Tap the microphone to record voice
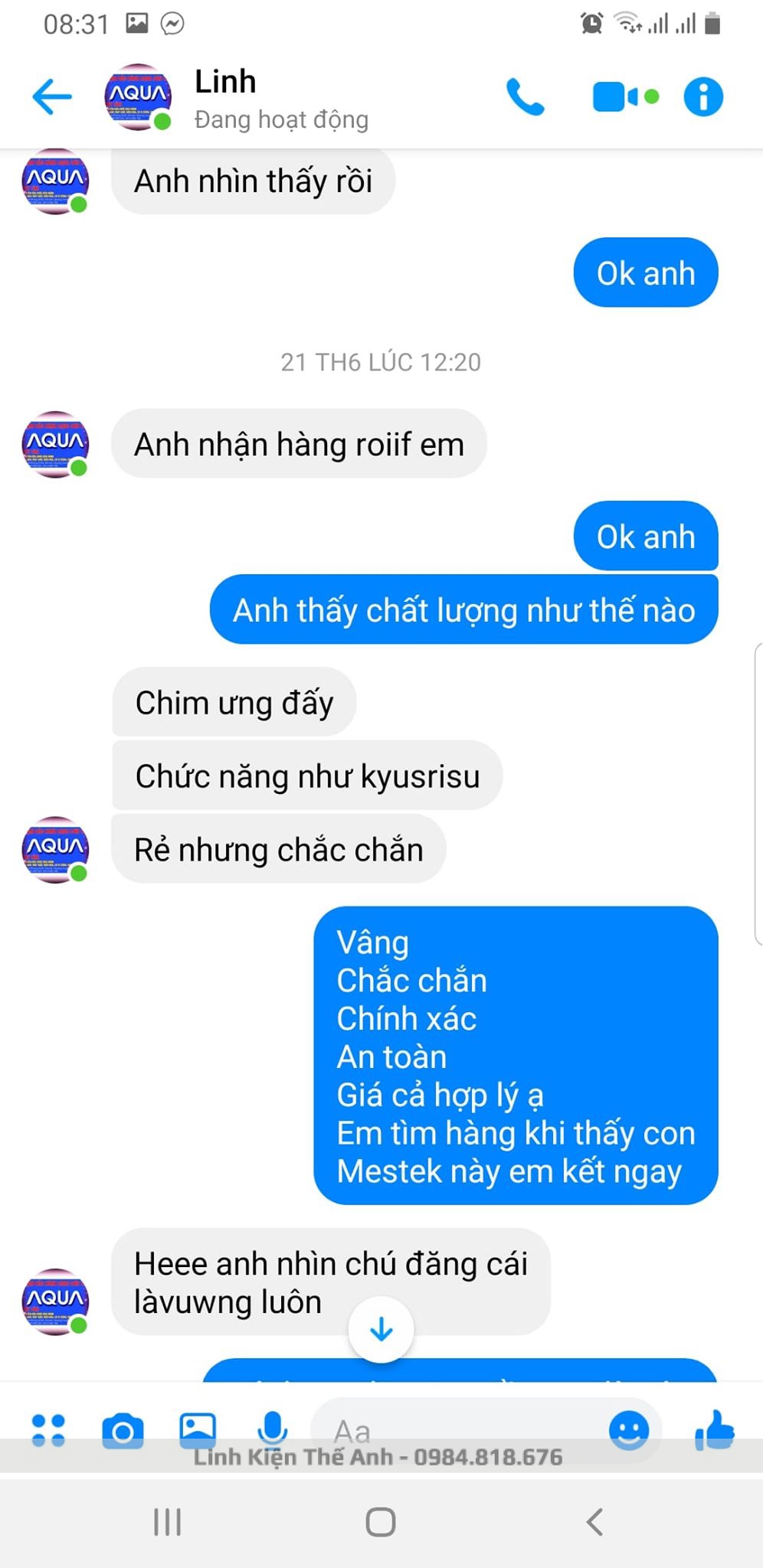This screenshot has width=763, height=1568. pos(272,1429)
